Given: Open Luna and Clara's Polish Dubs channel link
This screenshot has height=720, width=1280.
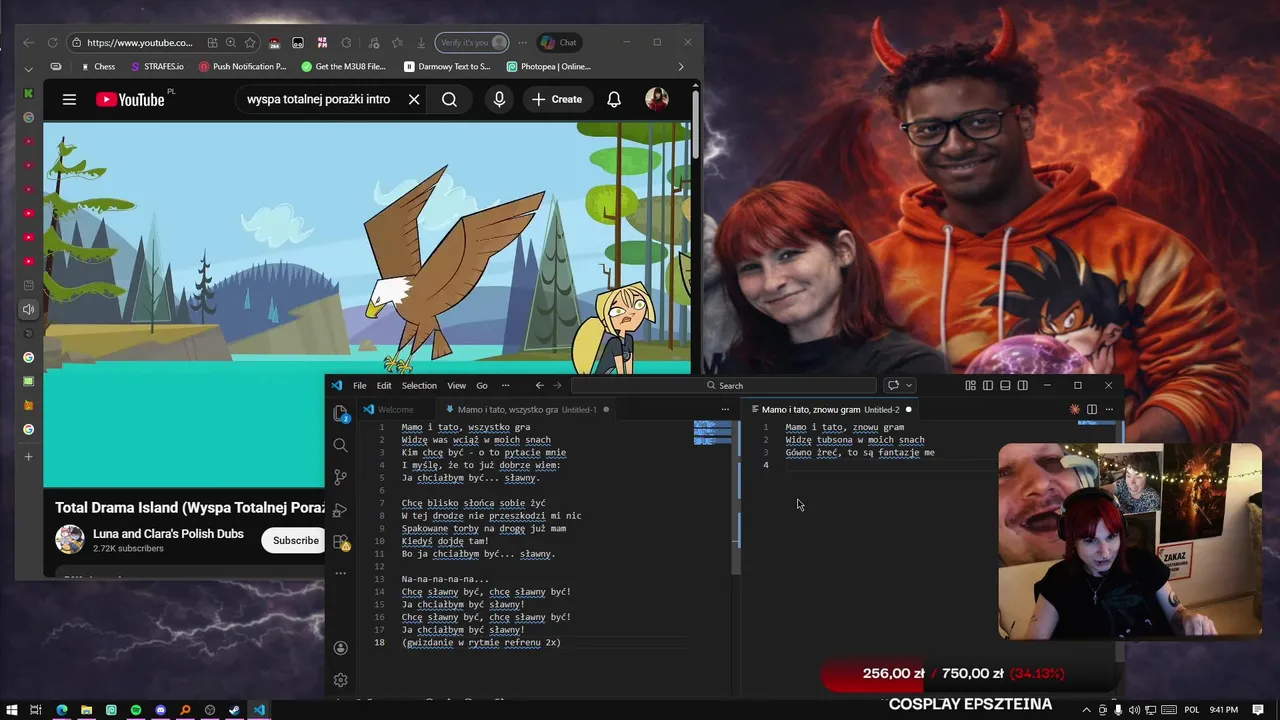Looking at the screenshot, I should [168, 534].
